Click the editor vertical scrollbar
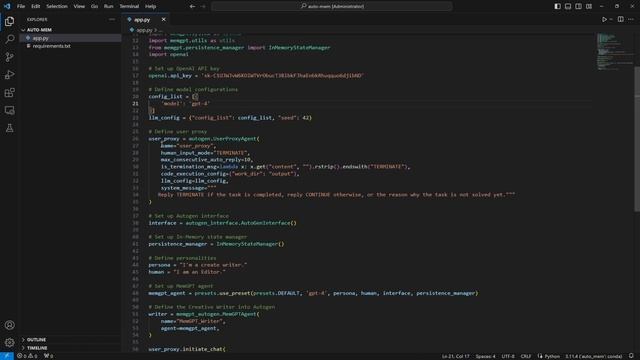The image size is (640, 360). (x=637, y=139)
